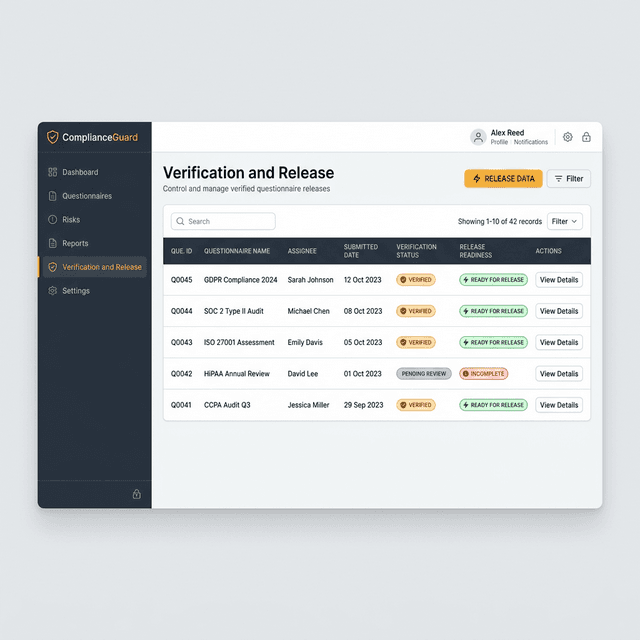Open Questionnaires from the sidebar

94,196
